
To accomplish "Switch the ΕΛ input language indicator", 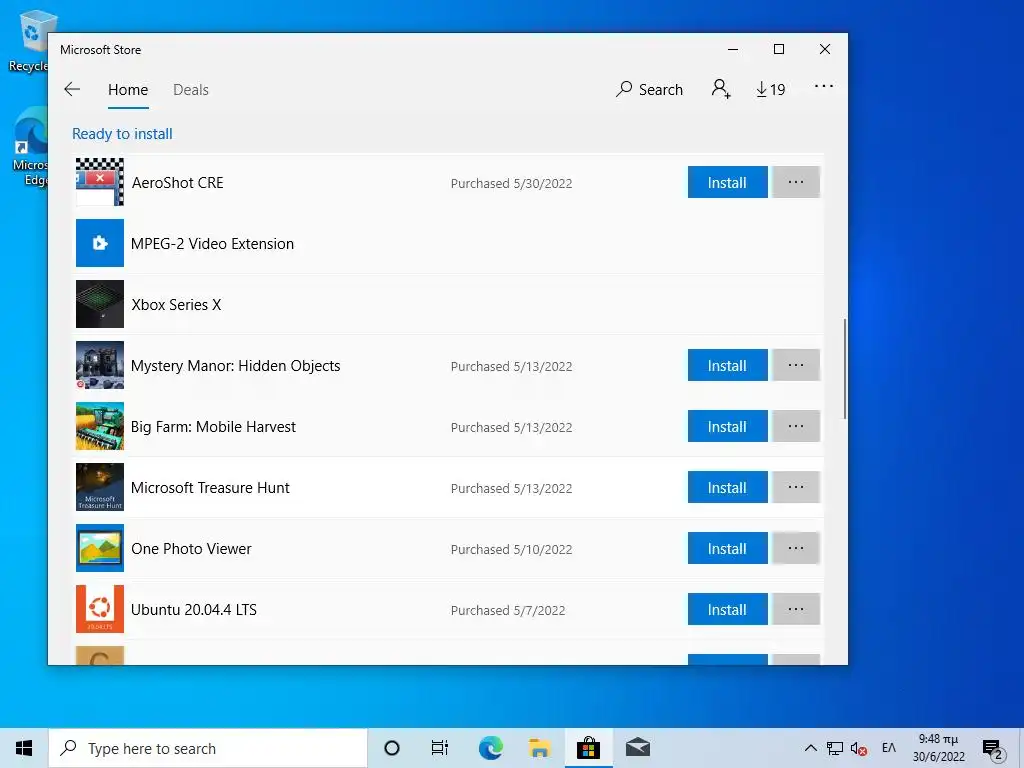I will coord(889,748).
